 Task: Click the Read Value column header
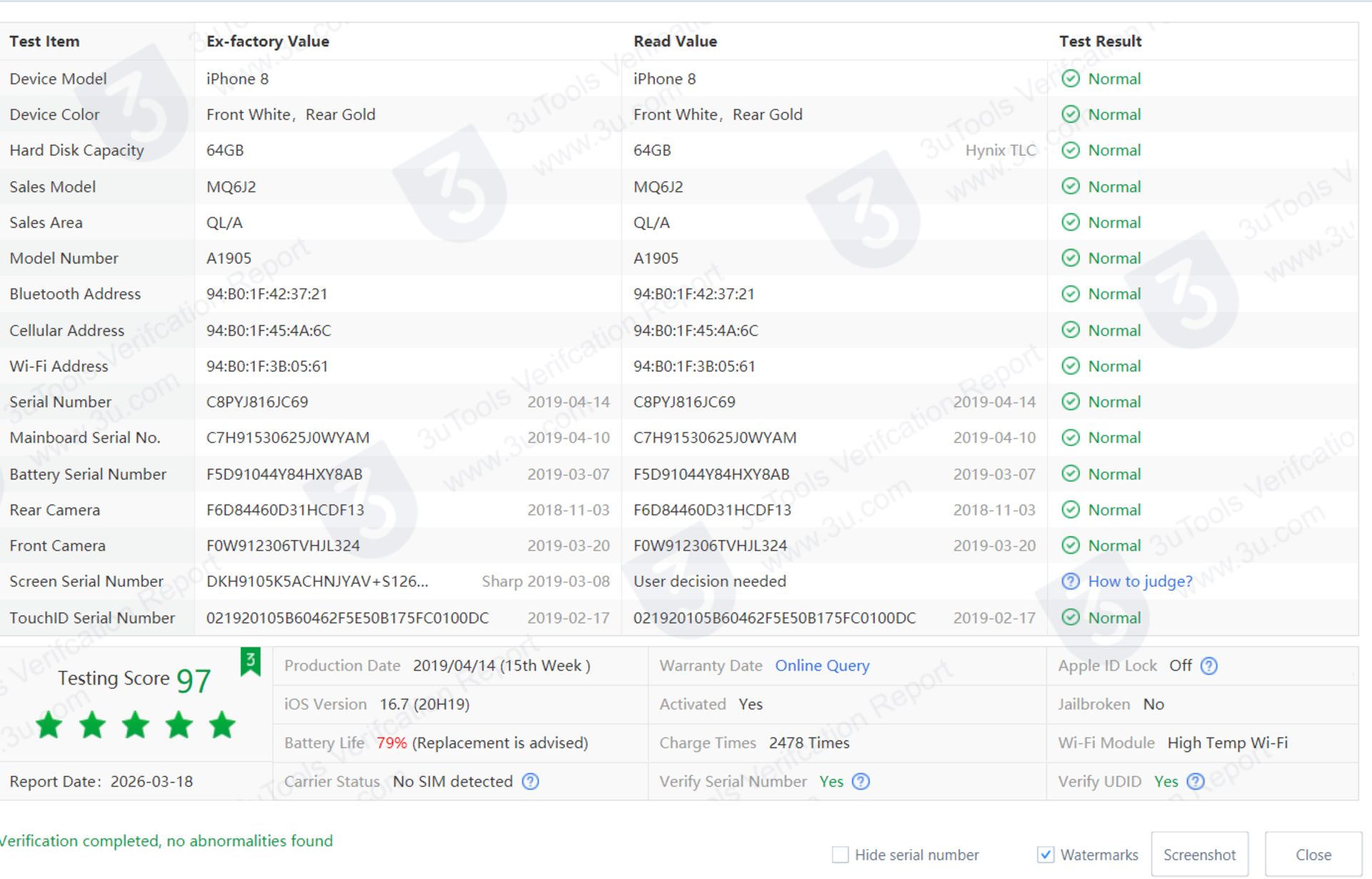[675, 41]
